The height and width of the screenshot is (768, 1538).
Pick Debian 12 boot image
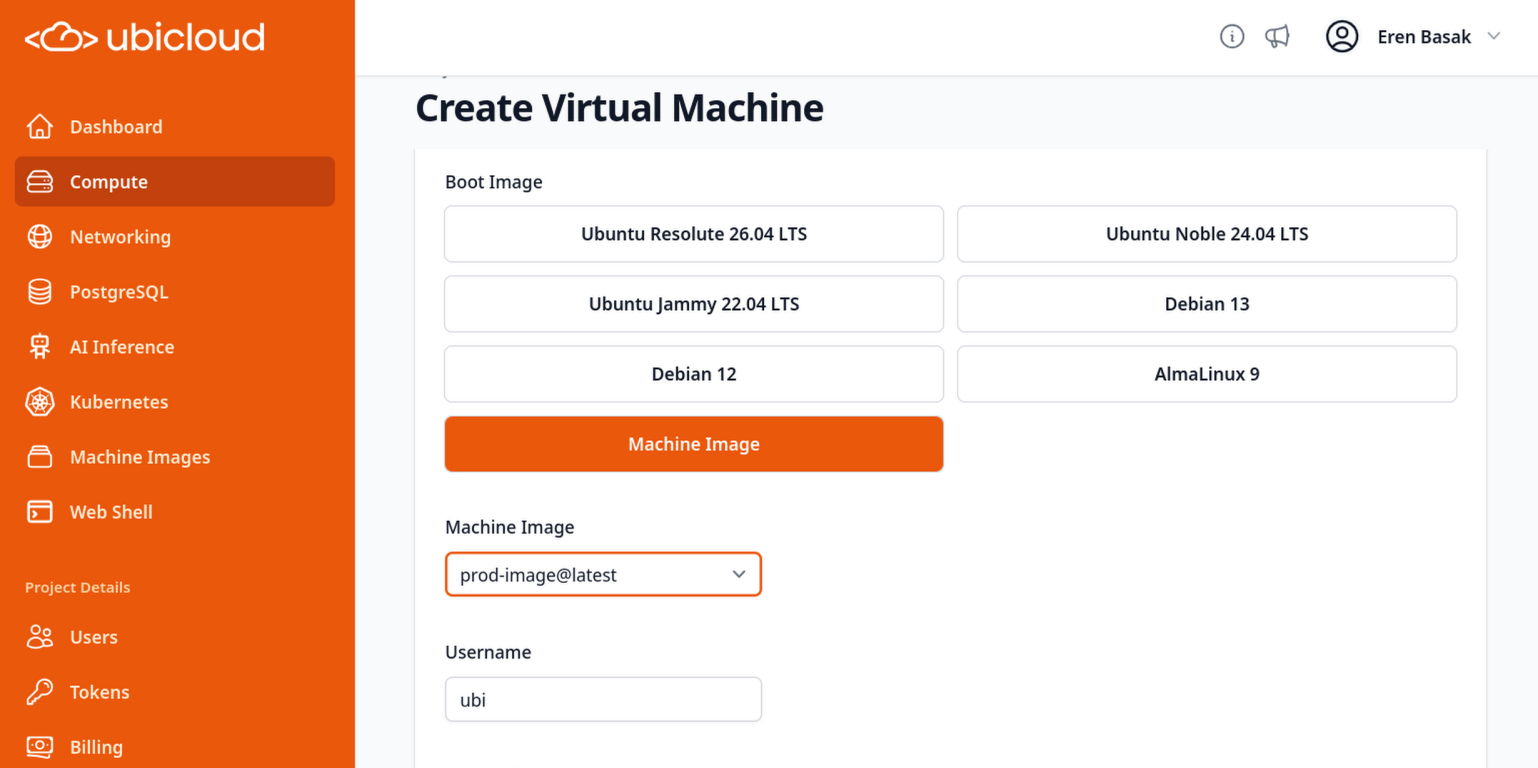click(694, 374)
